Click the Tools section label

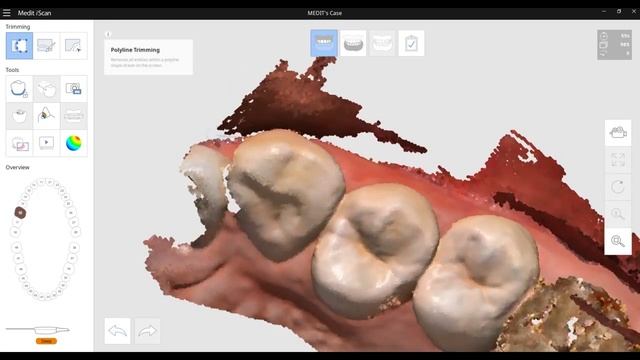coord(12,70)
